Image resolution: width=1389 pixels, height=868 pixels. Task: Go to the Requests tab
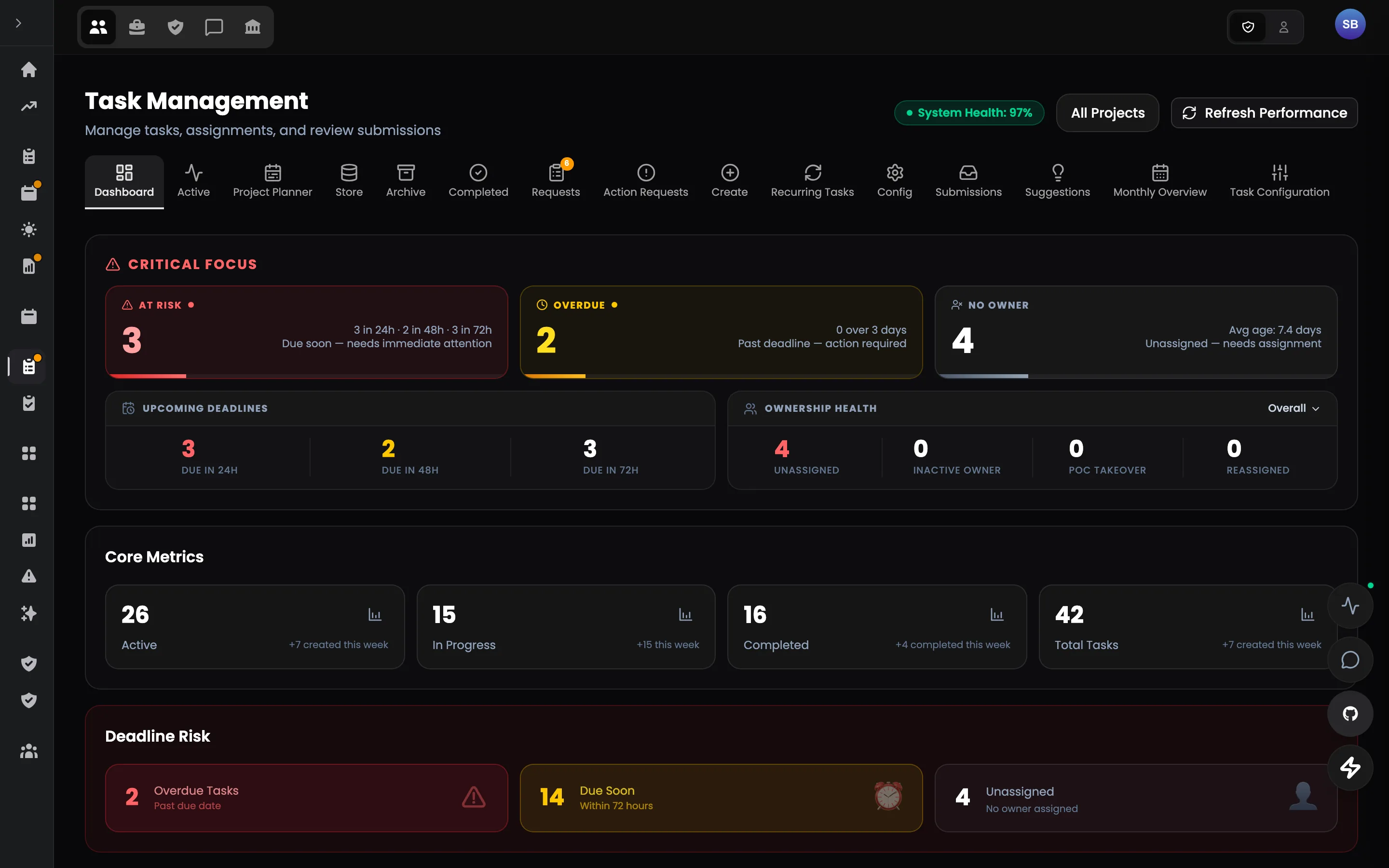click(x=556, y=181)
